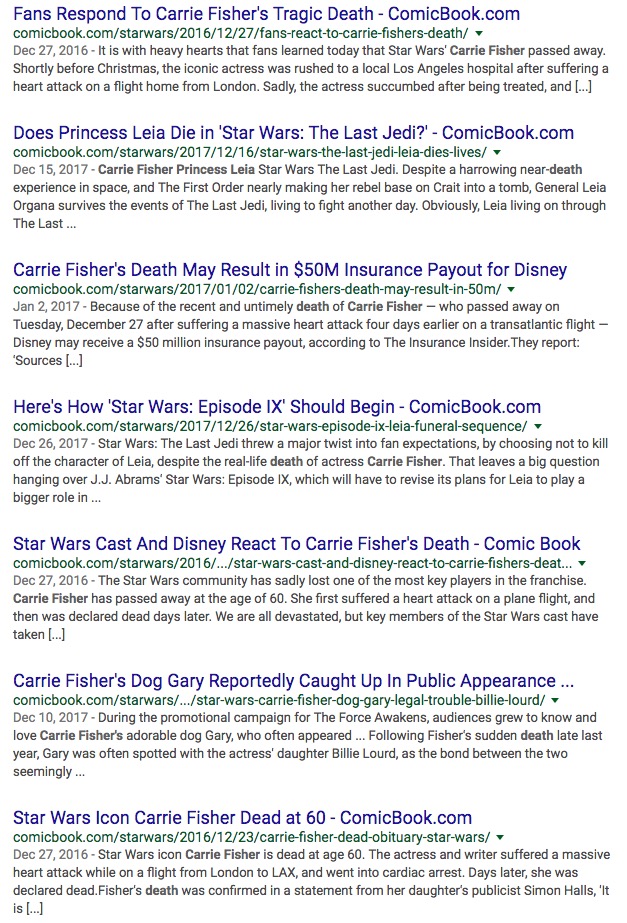Screen dimensions: 627x923
Task: Open 'Star Wars Cast And Disney React' result
Action: (296, 544)
